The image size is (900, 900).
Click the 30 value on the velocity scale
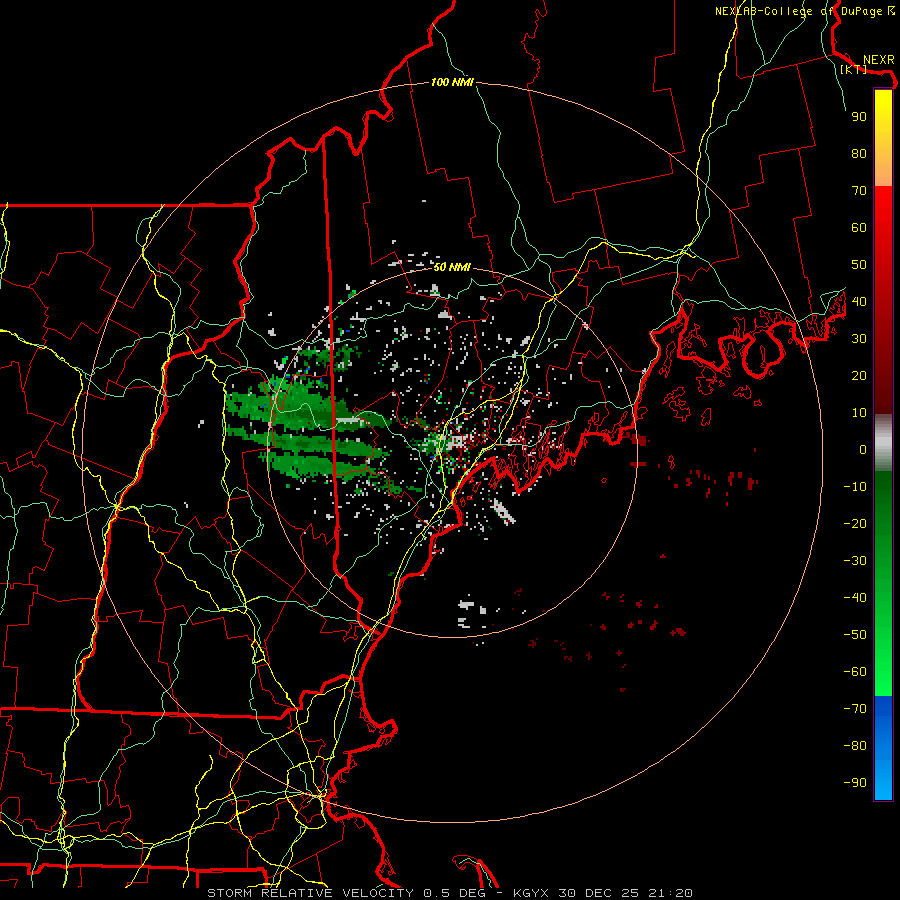(x=859, y=339)
